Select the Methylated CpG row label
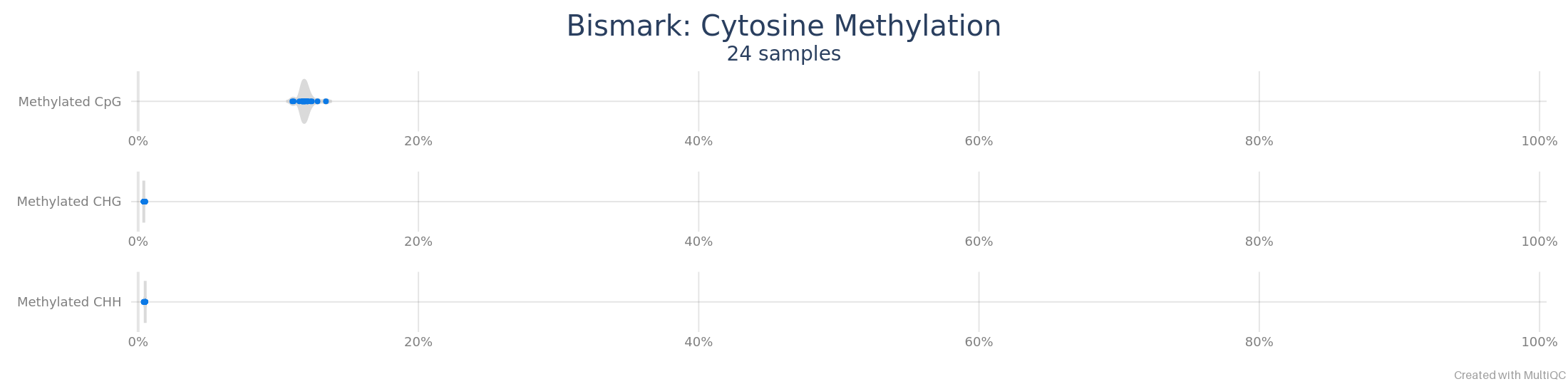This screenshot has width=1568, height=389. click(70, 102)
